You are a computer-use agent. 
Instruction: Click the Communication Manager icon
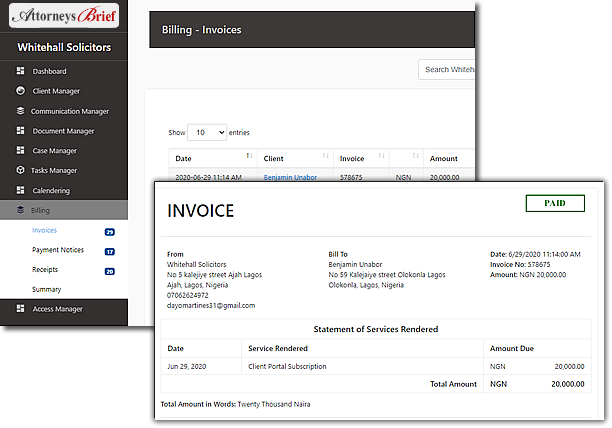coord(20,111)
